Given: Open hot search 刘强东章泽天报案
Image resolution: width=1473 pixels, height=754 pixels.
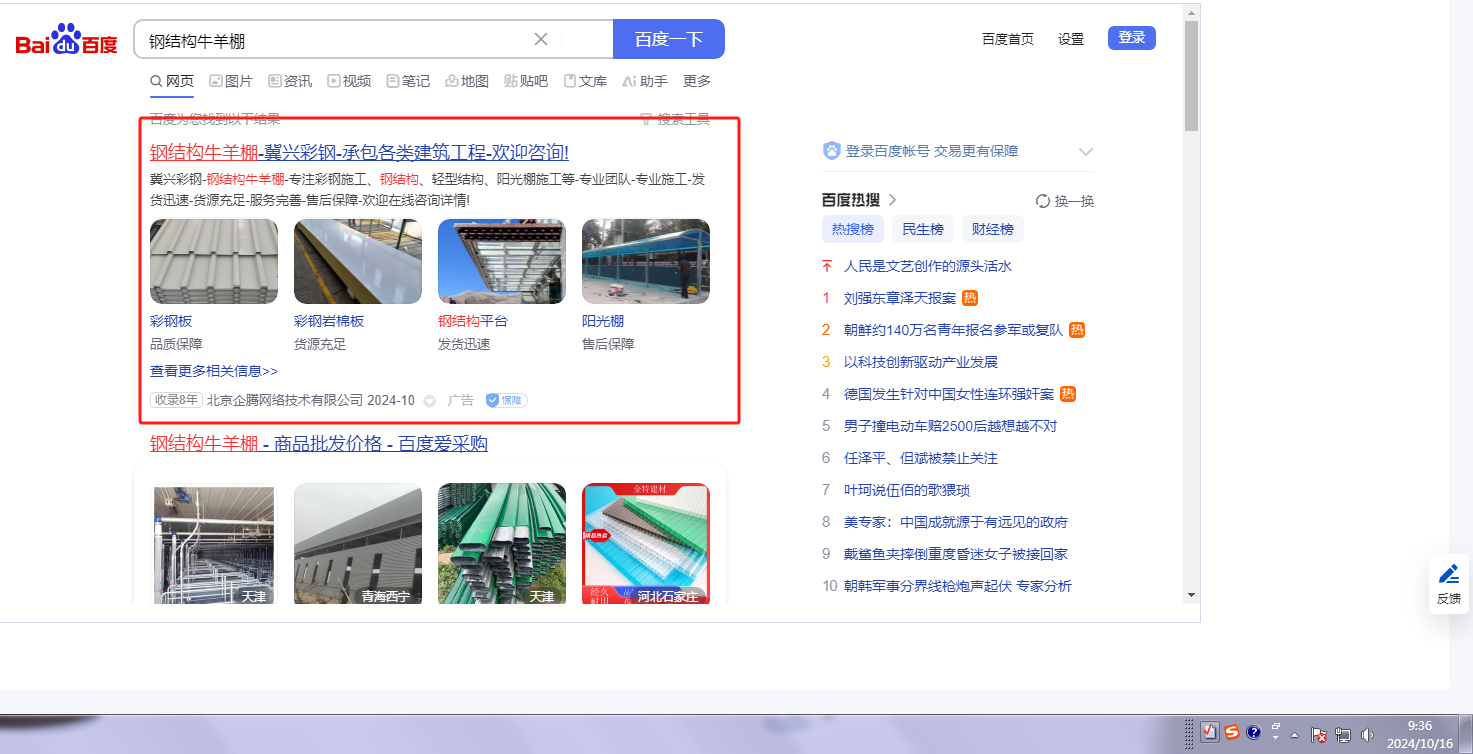Looking at the screenshot, I should tap(900, 298).
